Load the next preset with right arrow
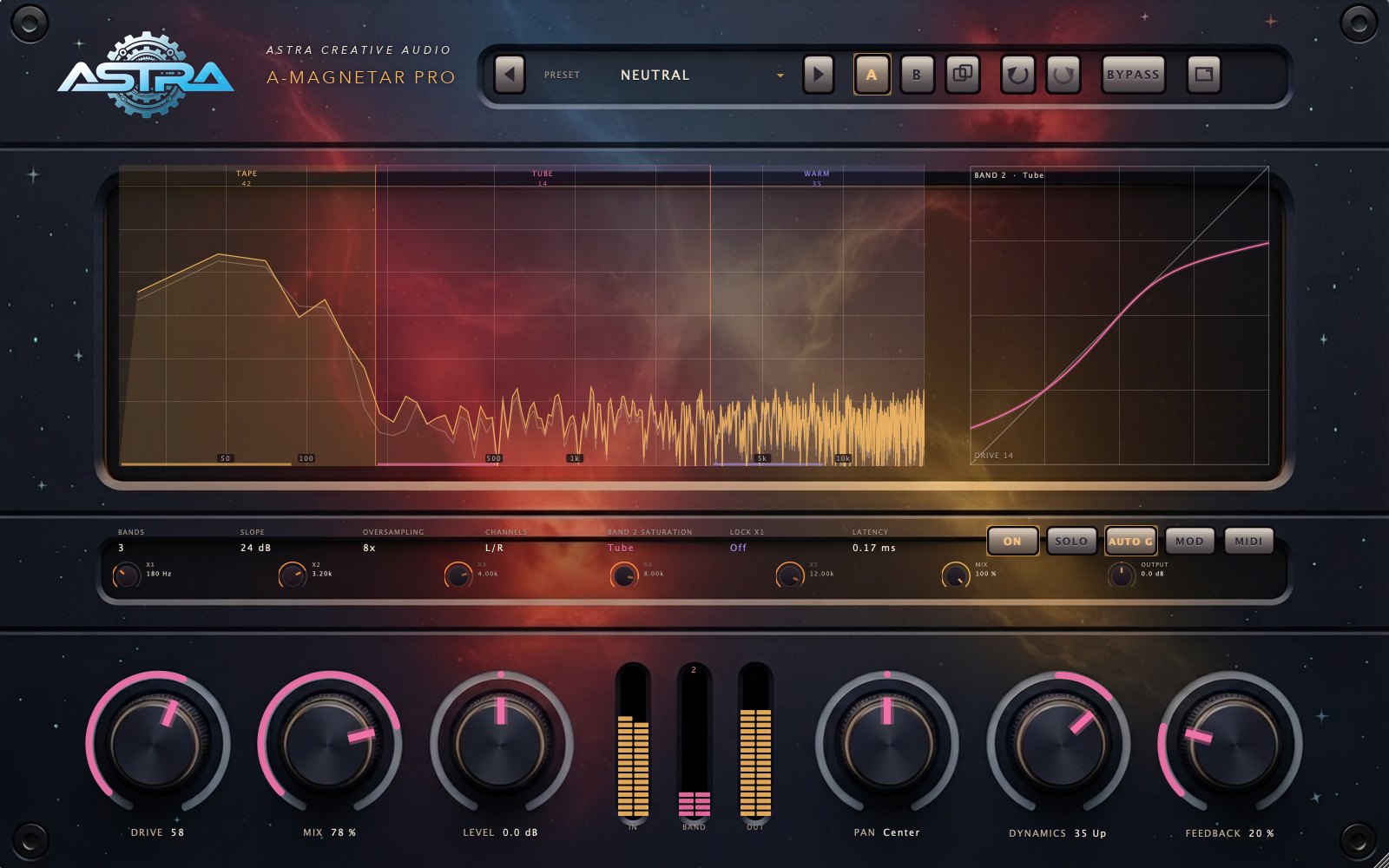 click(x=818, y=75)
